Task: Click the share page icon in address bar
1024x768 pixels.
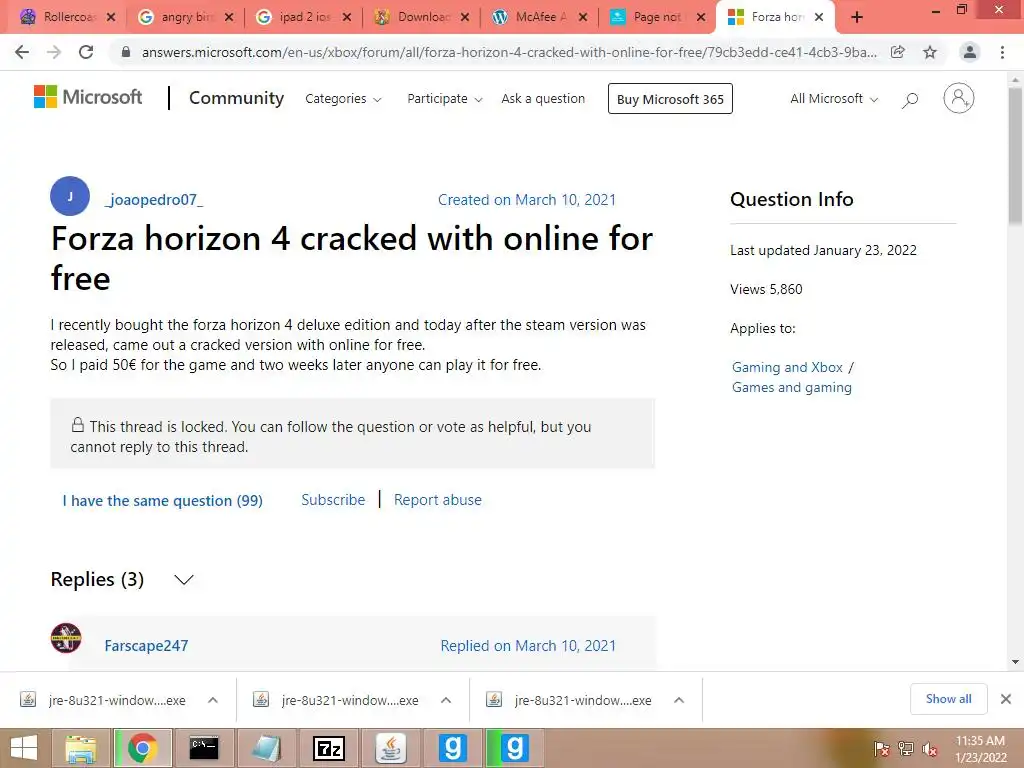Action: [898, 52]
